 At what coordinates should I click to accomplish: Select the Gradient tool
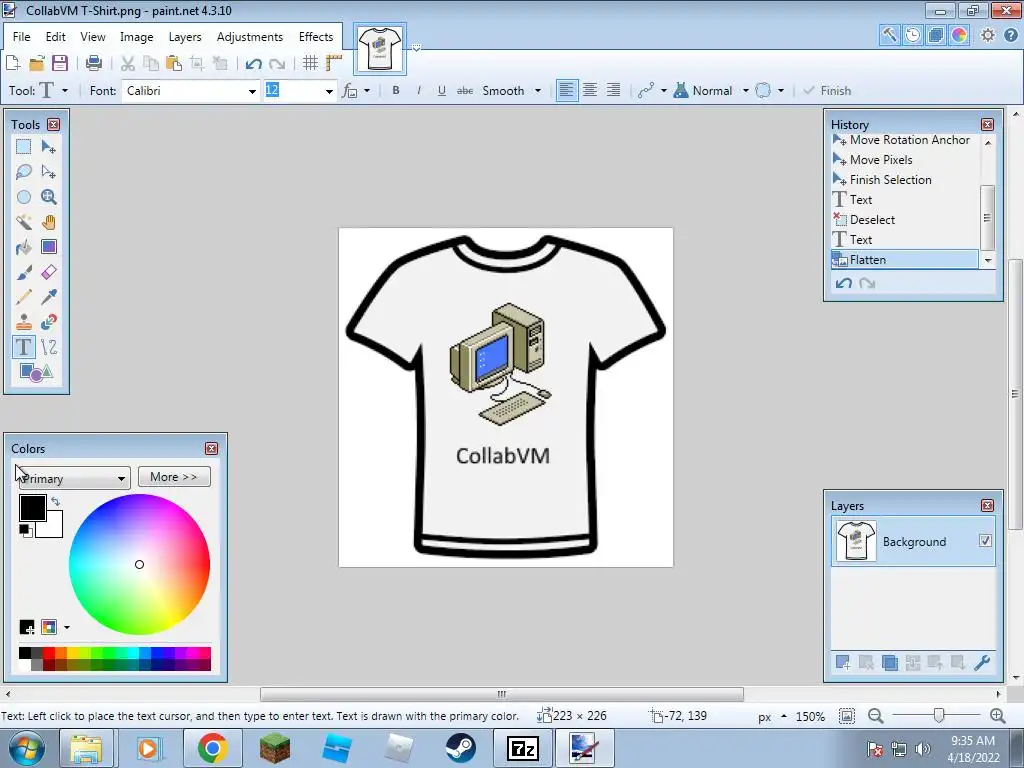coord(48,247)
